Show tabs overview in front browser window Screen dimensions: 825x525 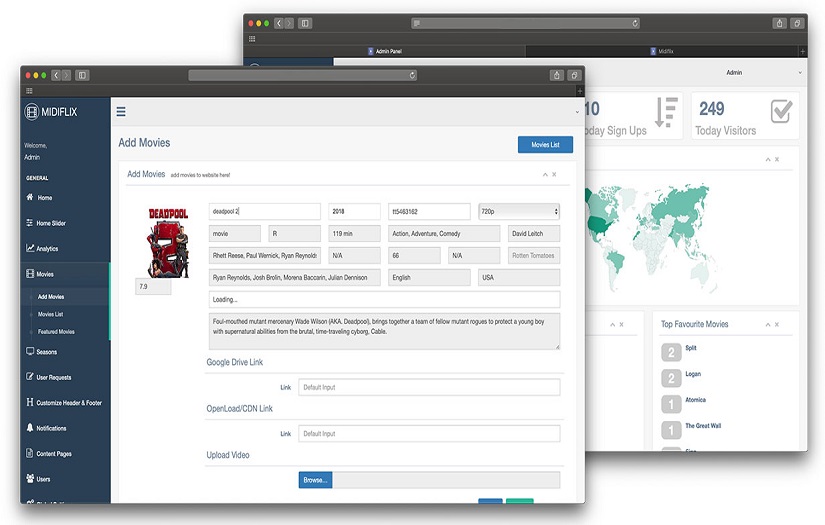(x=575, y=75)
